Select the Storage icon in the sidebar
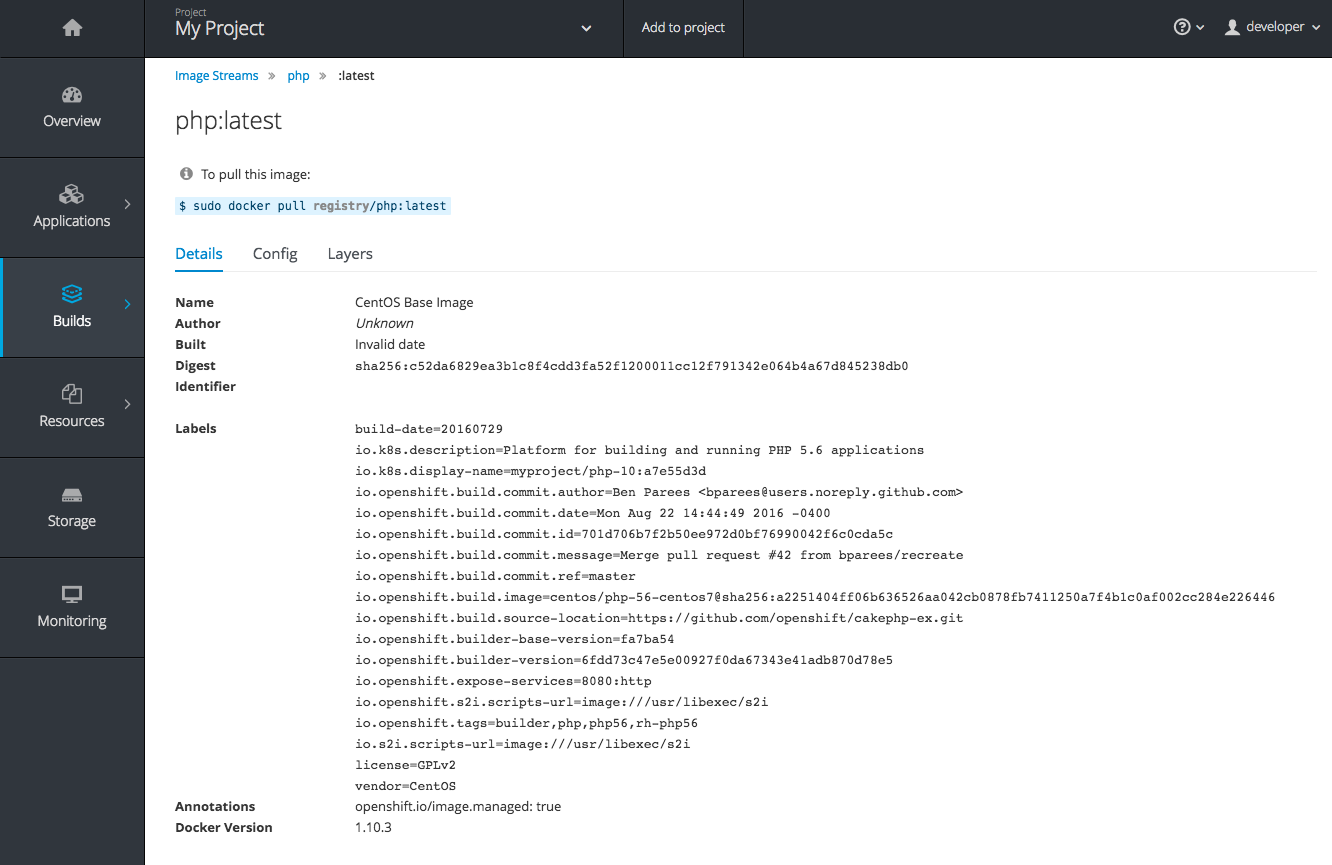This screenshot has height=865, width=1332. click(x=71, y=494)
